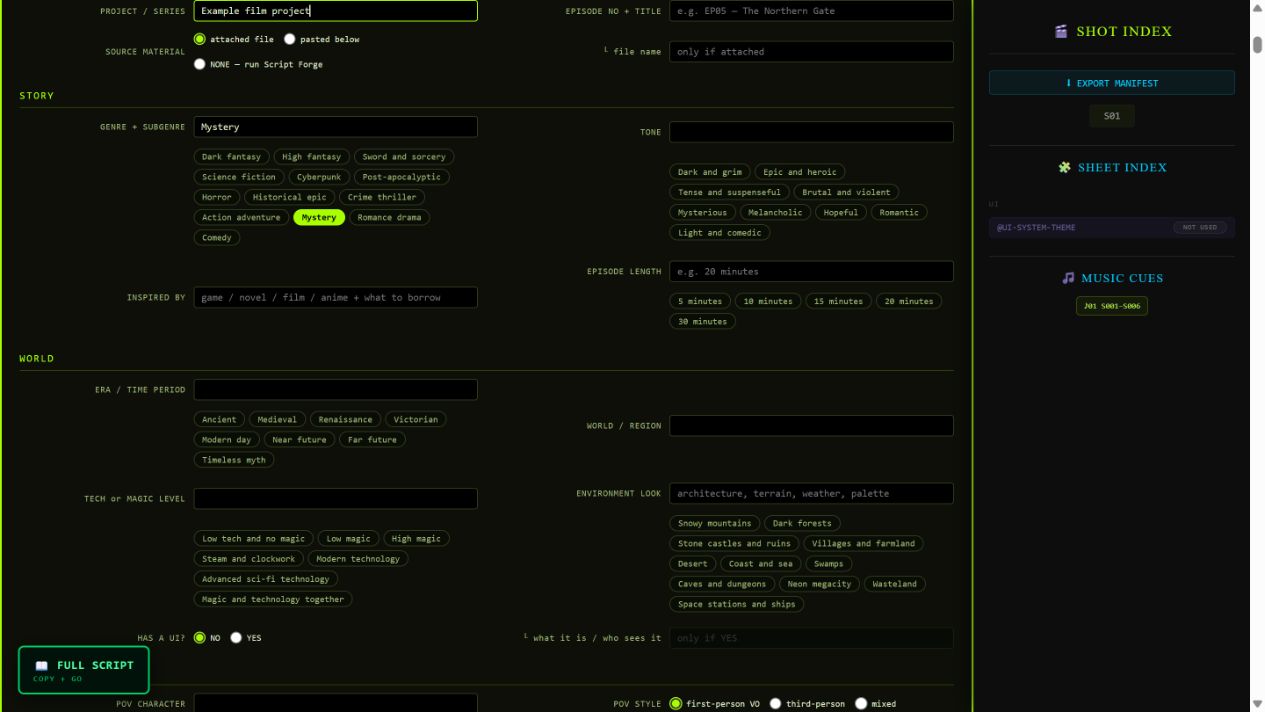
Task: Click the @UI-SYSTEM-THEME sheet row
Action: (1111, 227)
